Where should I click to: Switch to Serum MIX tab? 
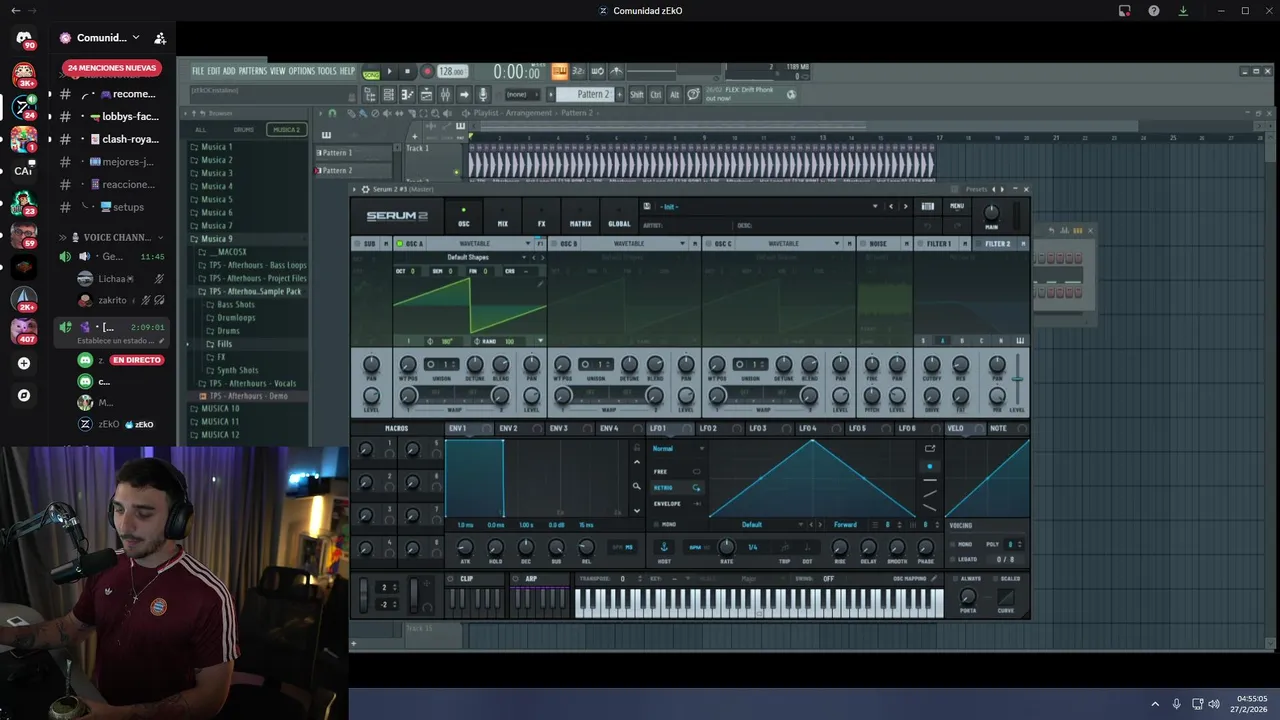coord(502,217)
